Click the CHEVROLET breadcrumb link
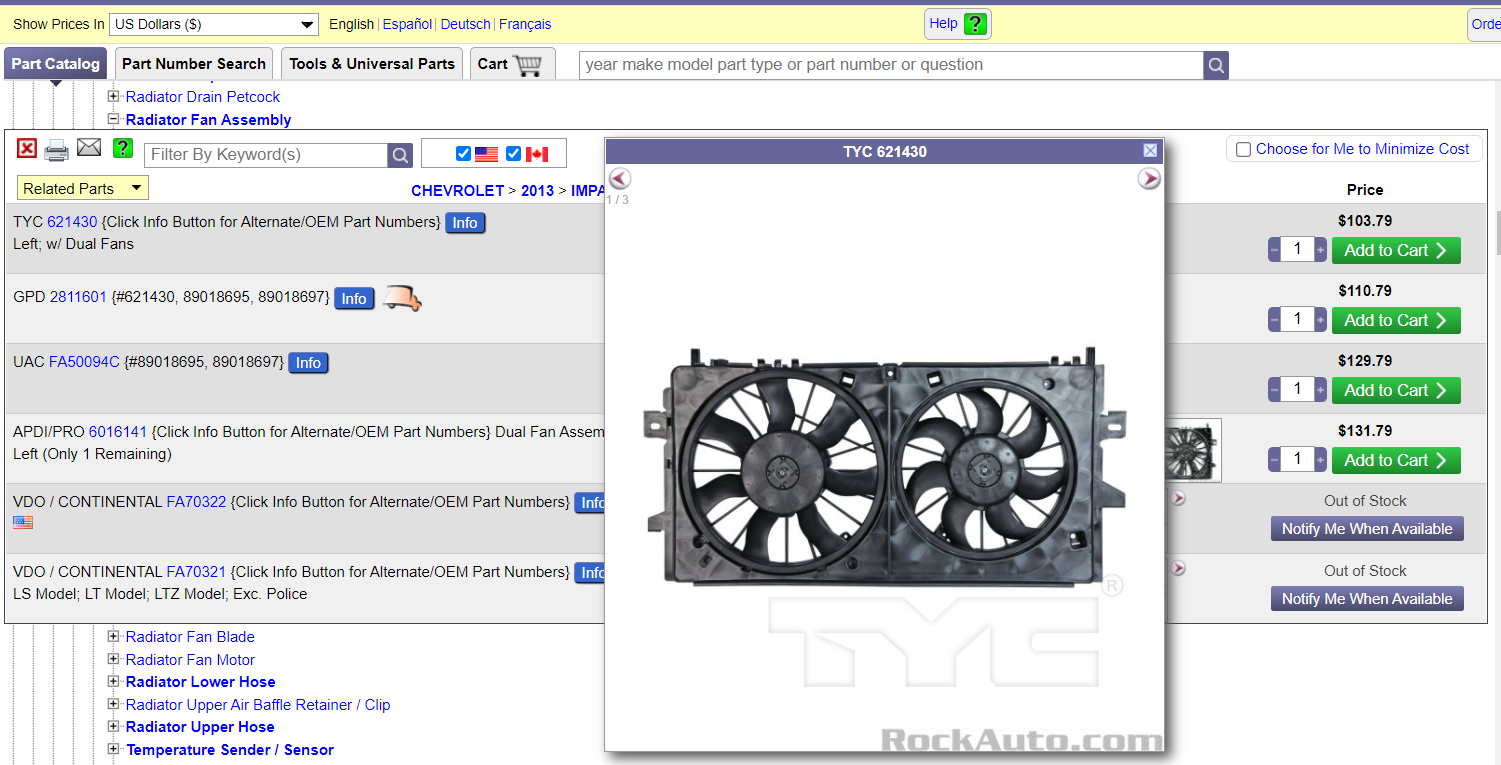 click(x=457, y=190)
